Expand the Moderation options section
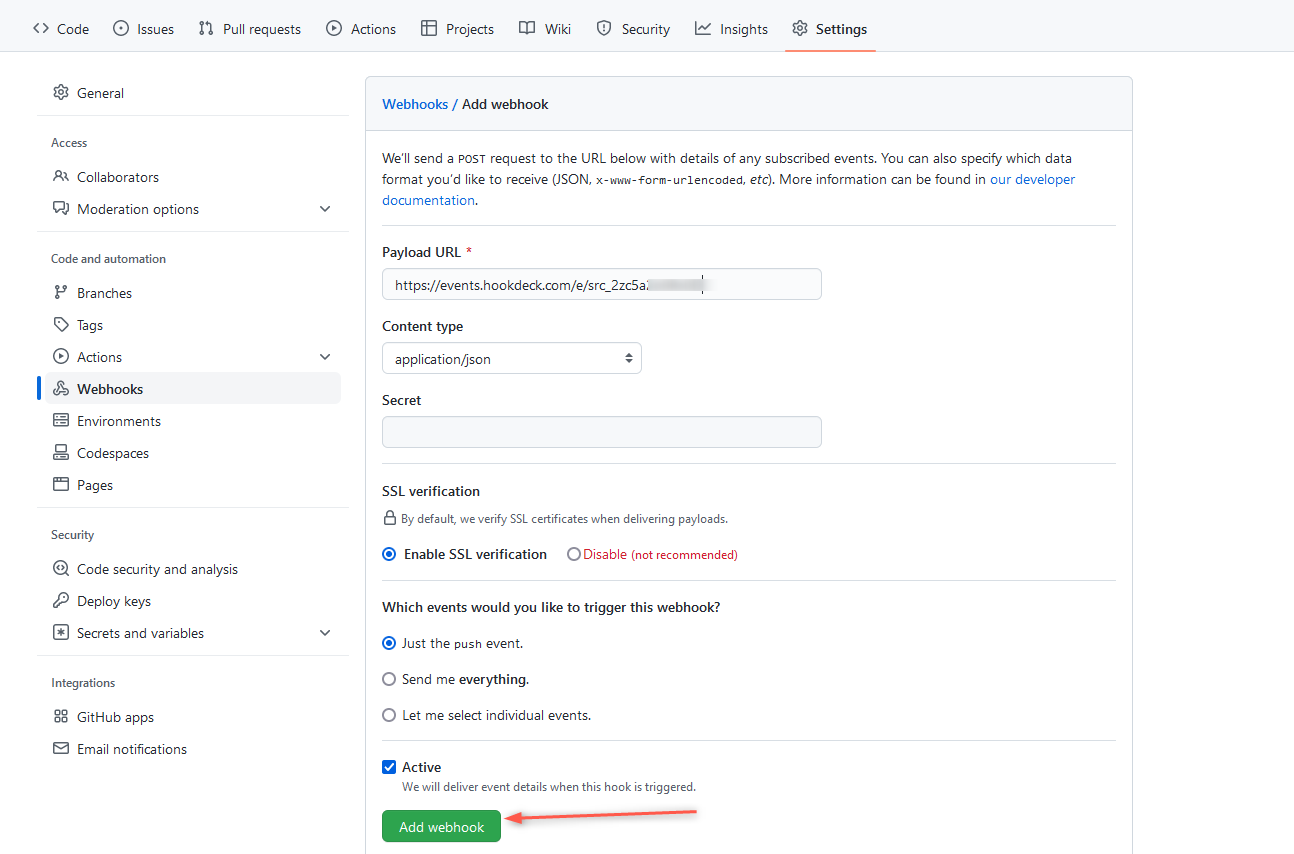 [x=325, y=208]
